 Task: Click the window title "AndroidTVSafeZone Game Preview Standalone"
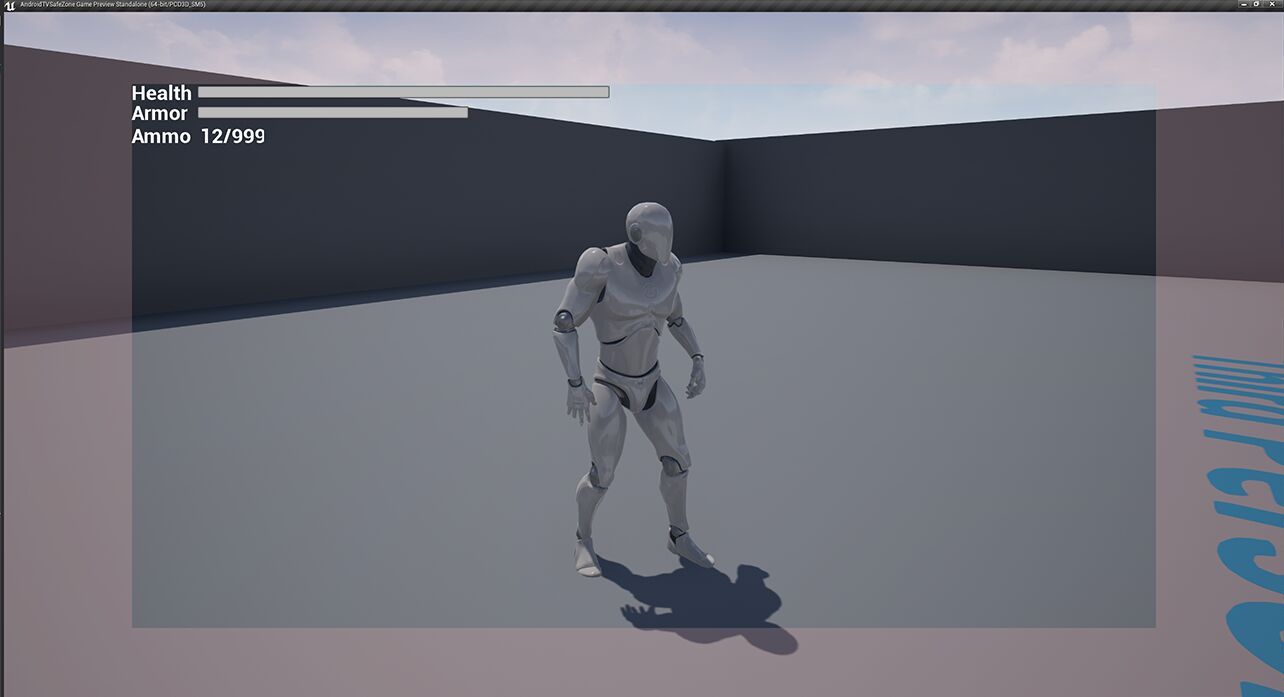click(x=83, y=5)
